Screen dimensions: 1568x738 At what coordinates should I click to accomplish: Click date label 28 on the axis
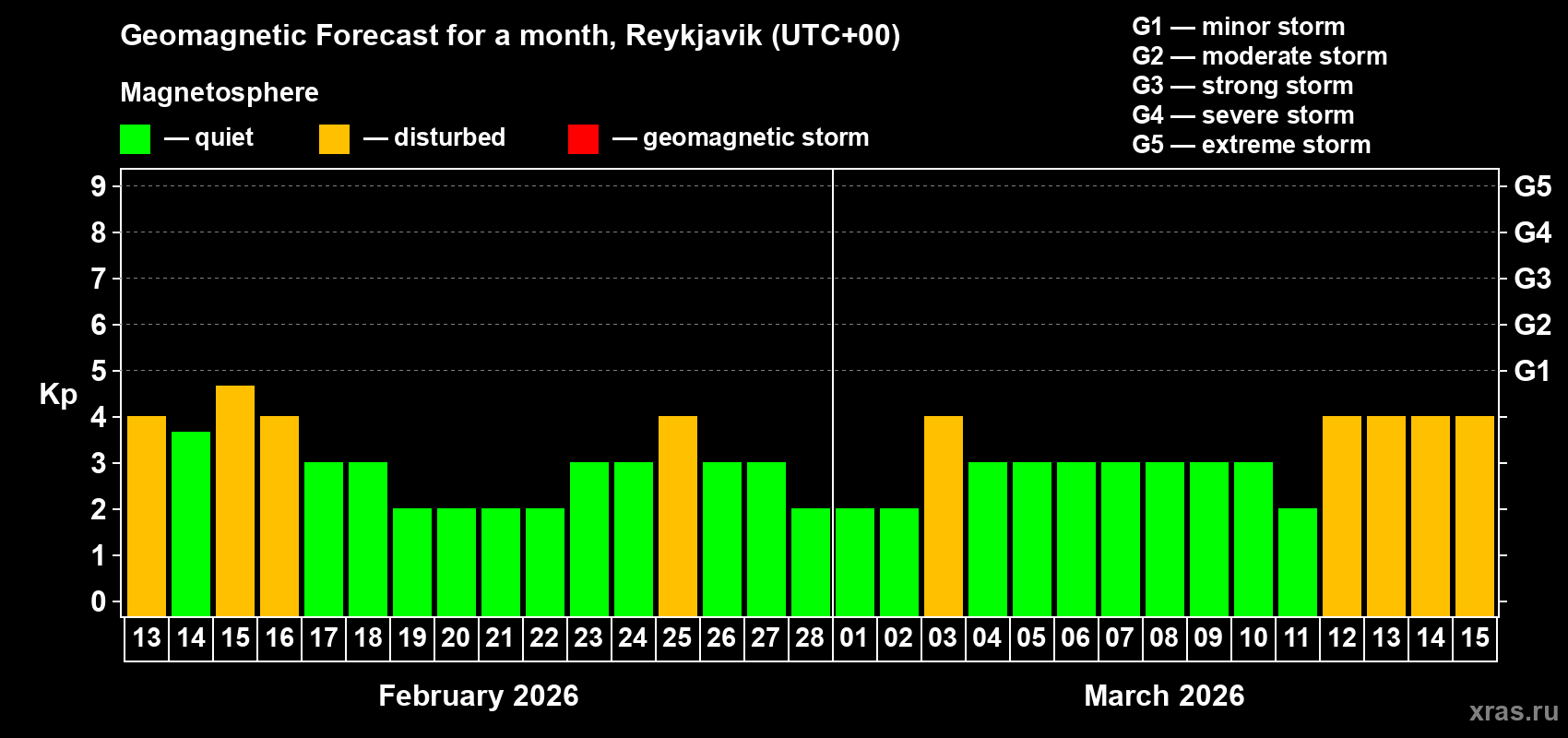tap(810, 638)
